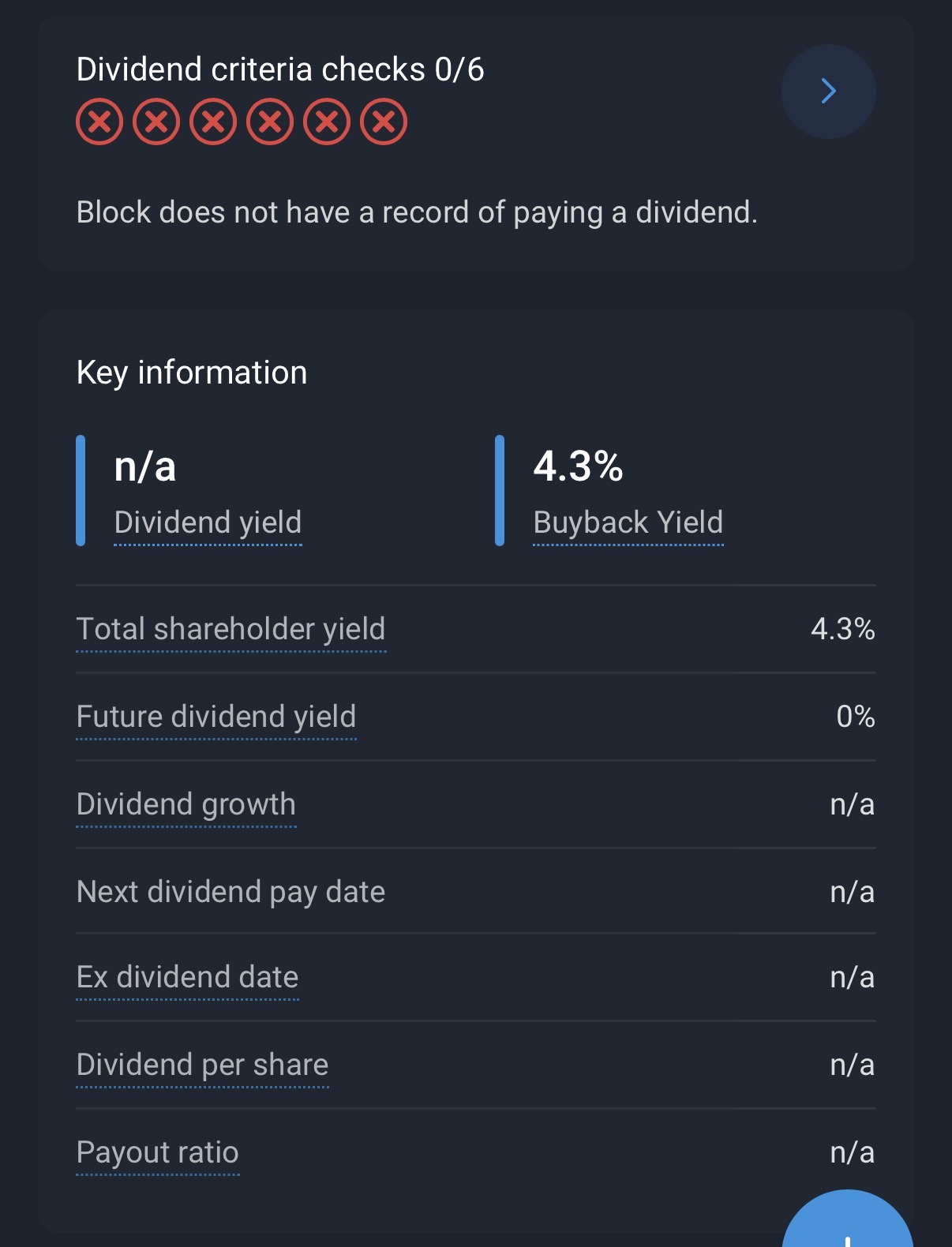
Task: Click the third failed criteria X icon
Action: [213, 122]
